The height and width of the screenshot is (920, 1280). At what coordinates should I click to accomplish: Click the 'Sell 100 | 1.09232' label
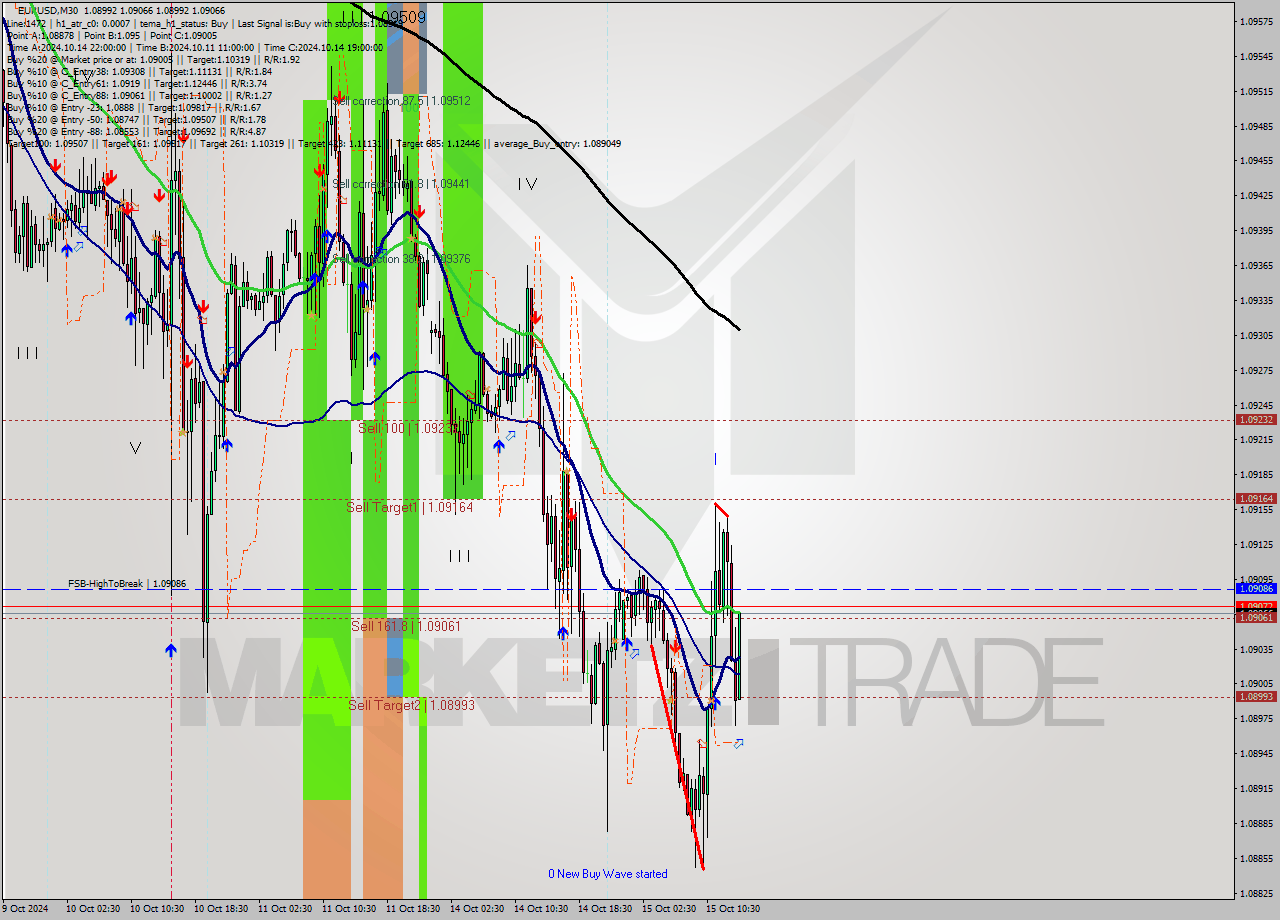[x=408, y=427]
